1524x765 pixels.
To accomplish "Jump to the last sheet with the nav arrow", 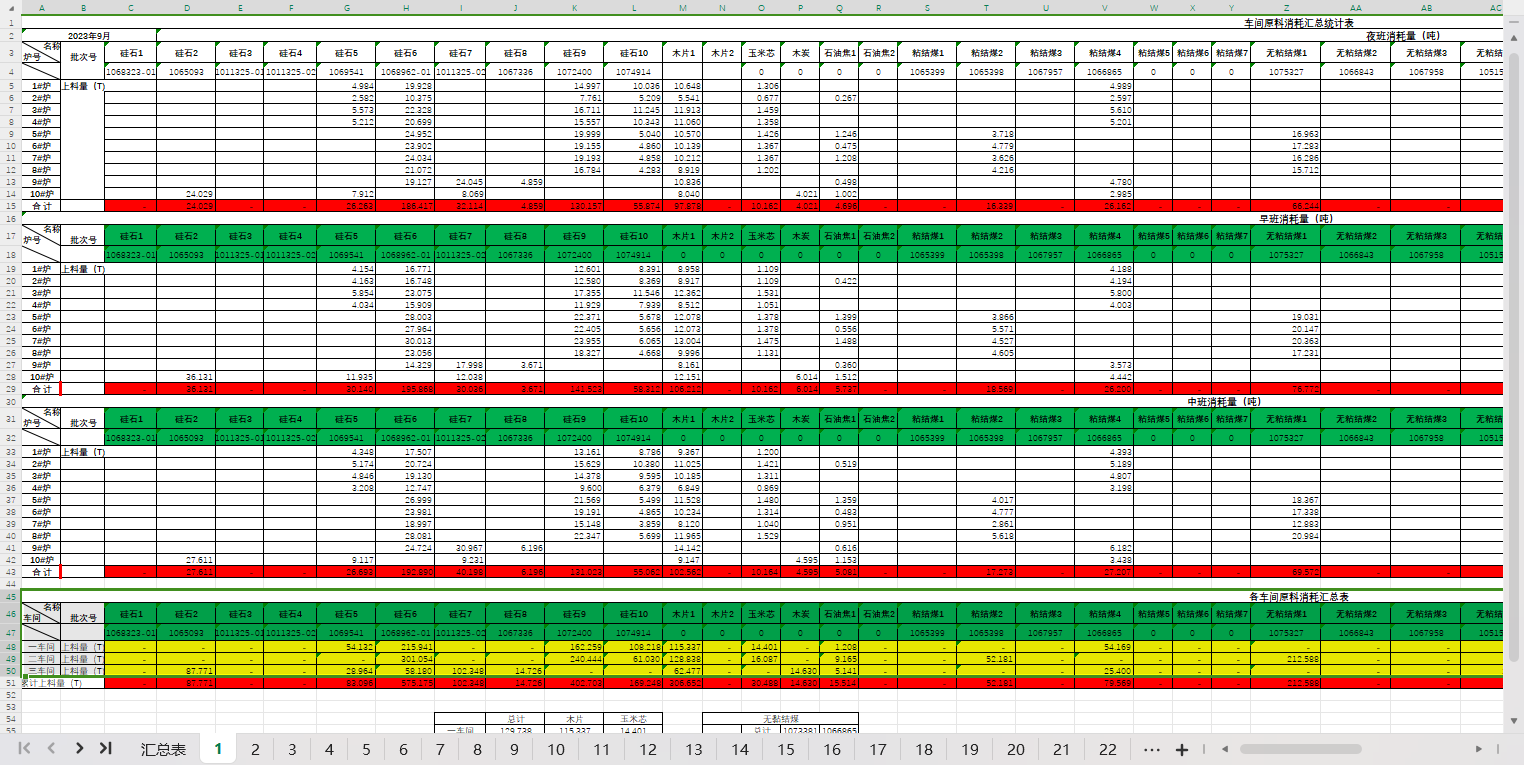I will pos(104,749).
